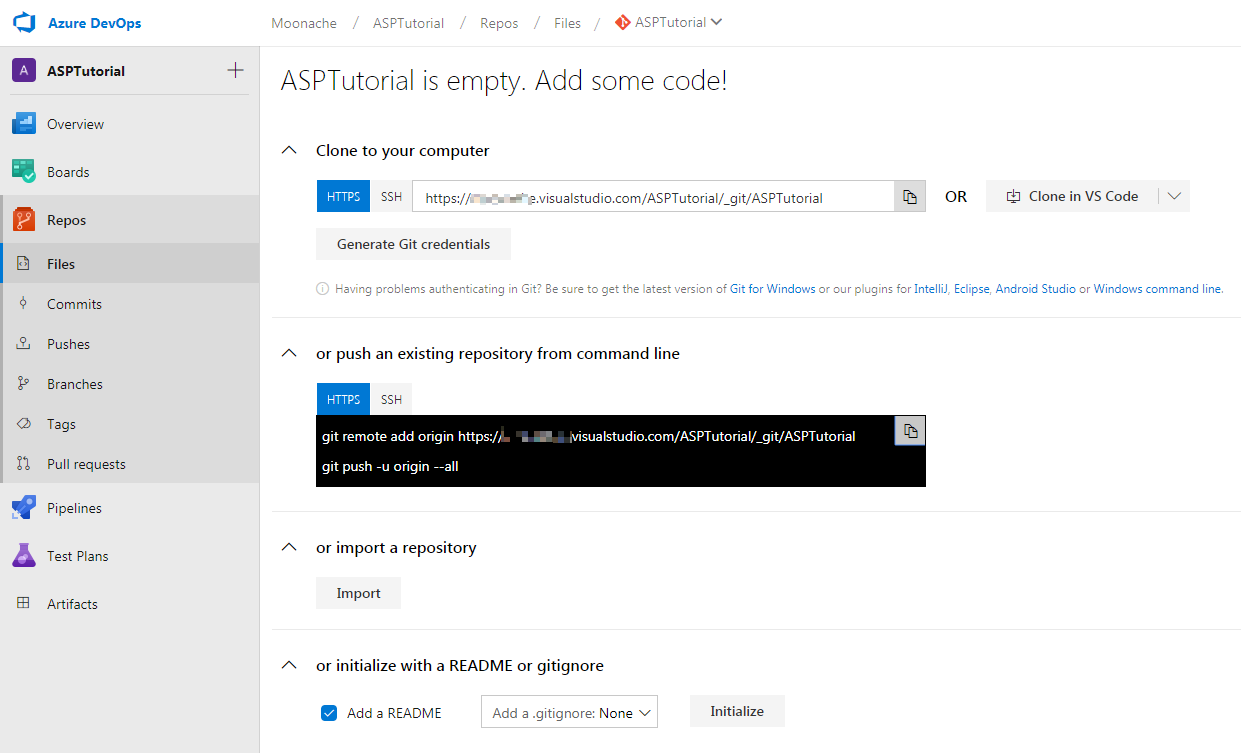Screen dimensions: 1241x753
Task: Copy the git push commands with the copy icon
Action: [910, 431]
